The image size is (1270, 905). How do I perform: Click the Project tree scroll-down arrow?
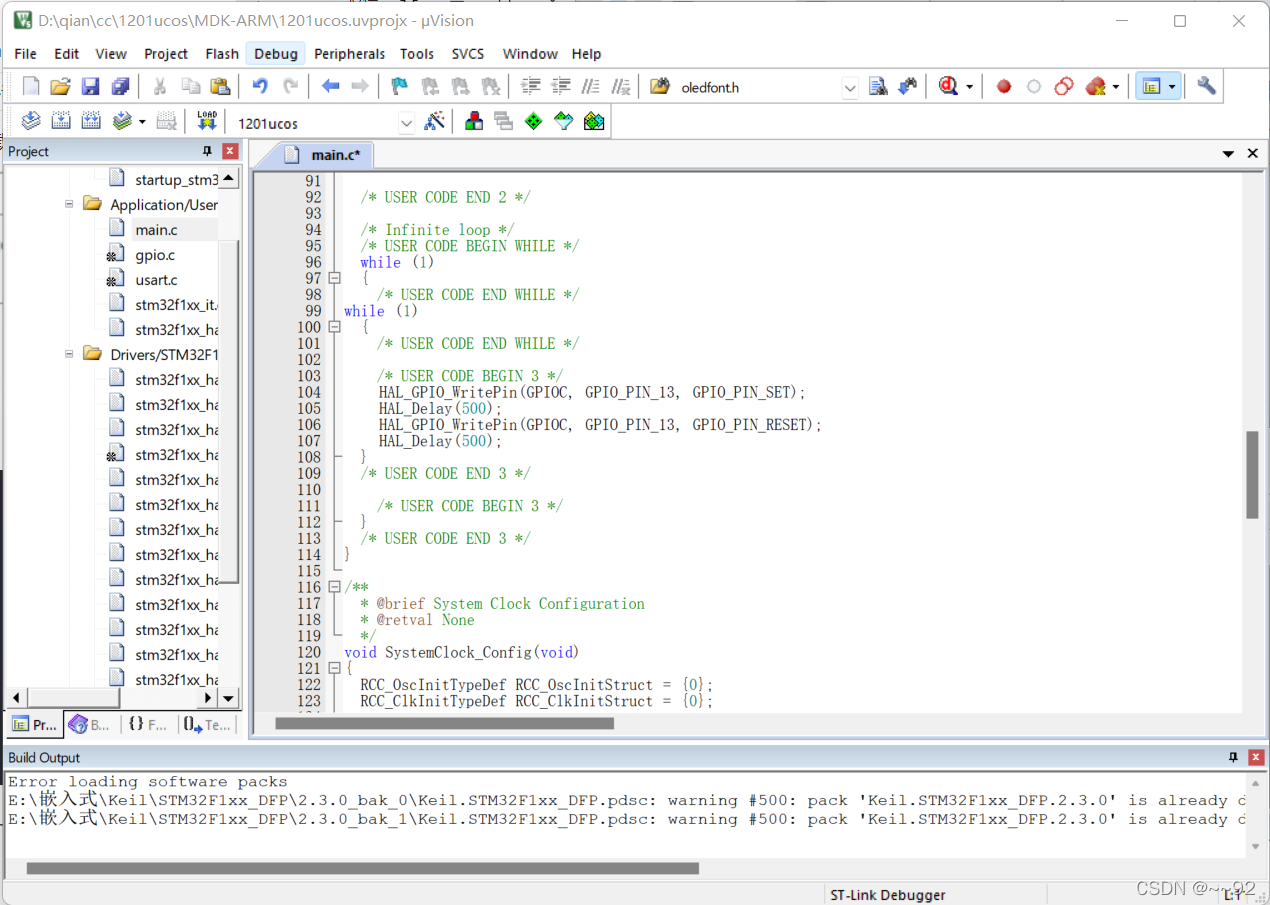tap(229, 698)
